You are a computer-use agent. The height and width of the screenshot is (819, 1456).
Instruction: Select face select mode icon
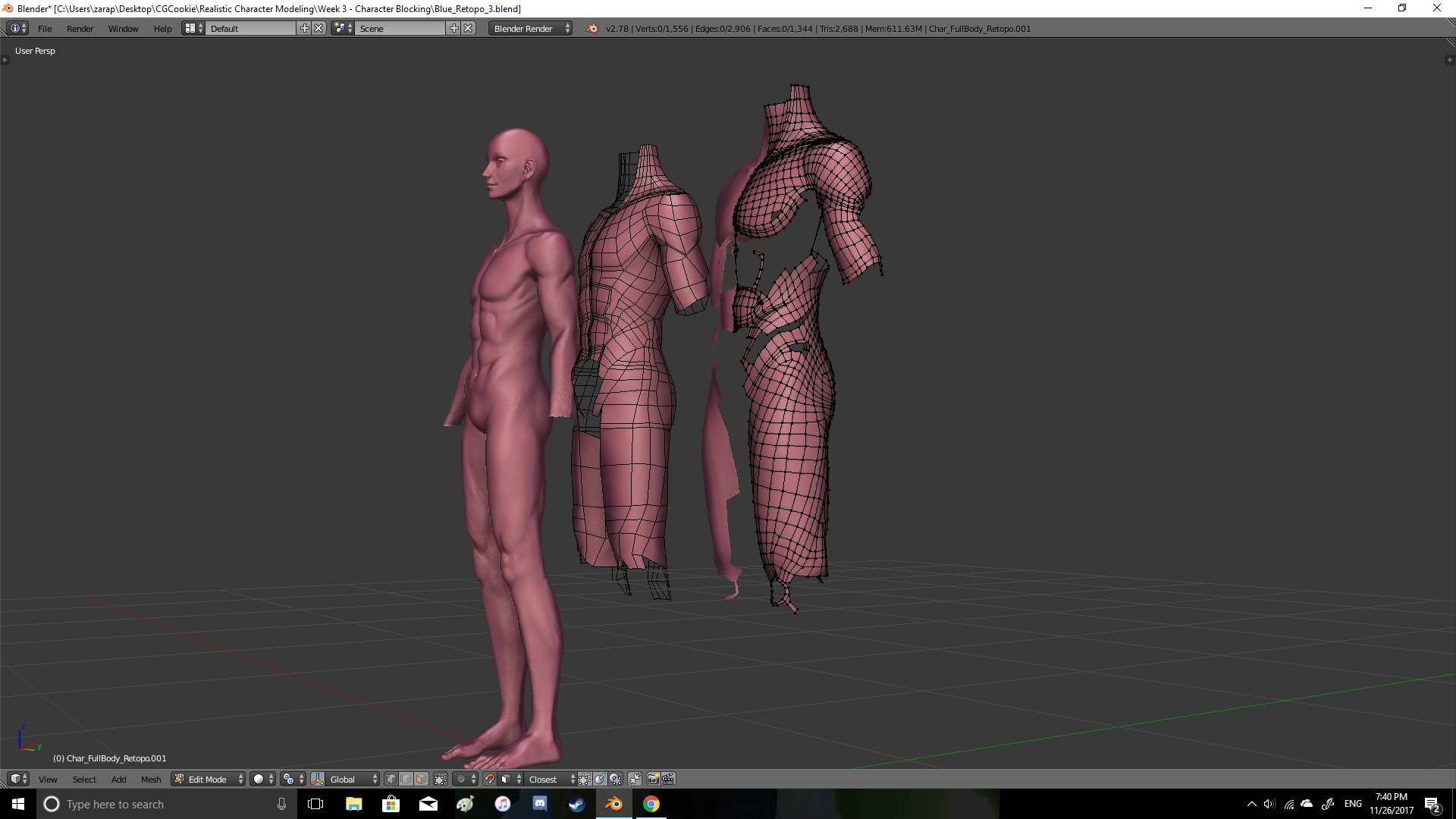click(421, 779)
